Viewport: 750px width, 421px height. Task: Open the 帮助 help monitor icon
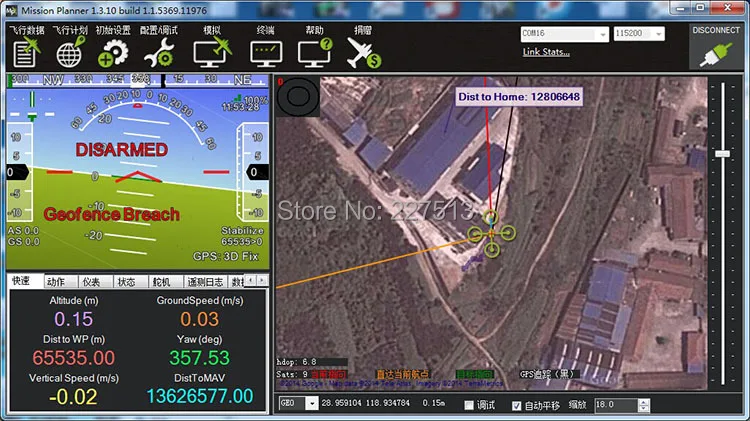tap(314, 52)
